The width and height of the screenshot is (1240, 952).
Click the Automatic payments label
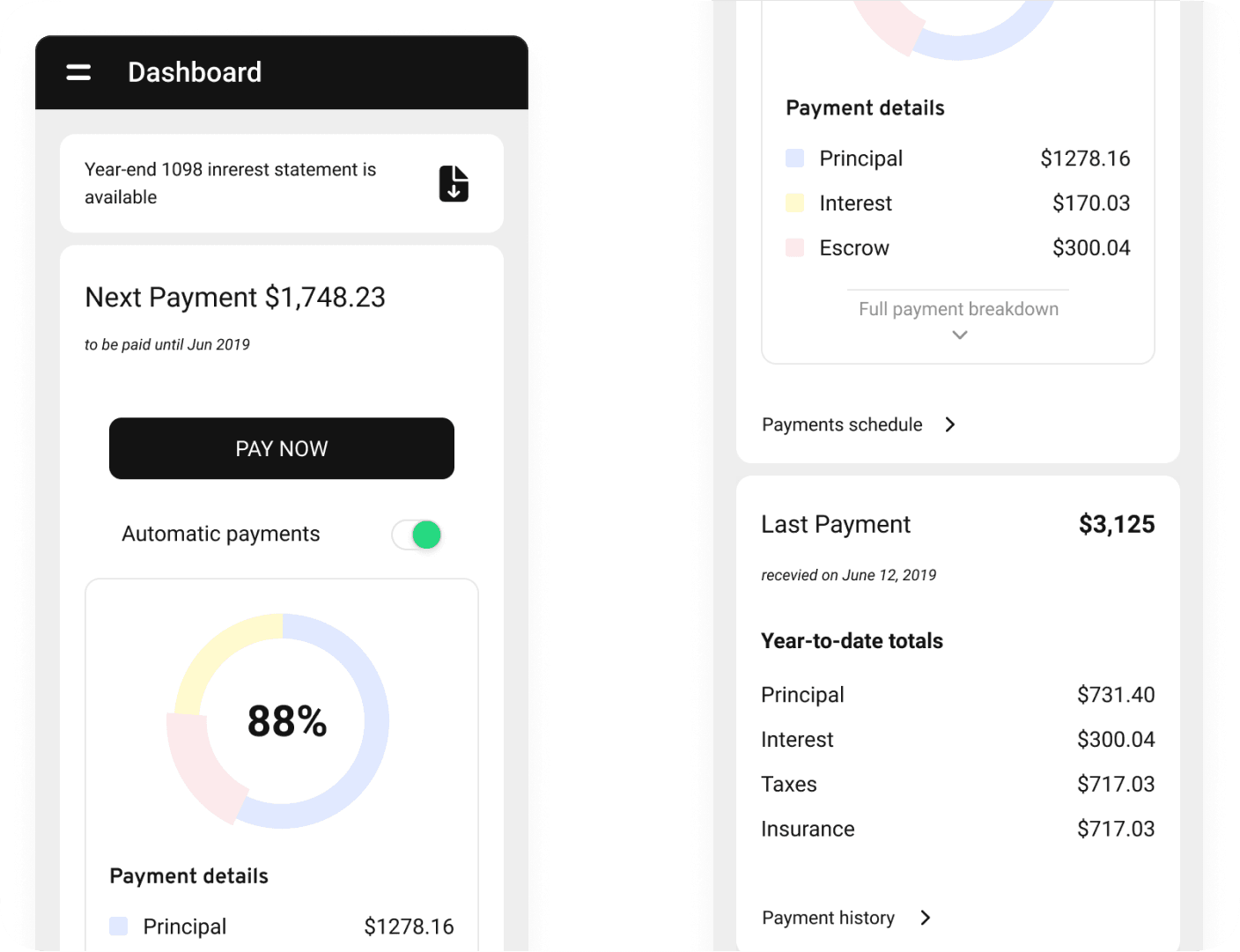tap(221, 534)
